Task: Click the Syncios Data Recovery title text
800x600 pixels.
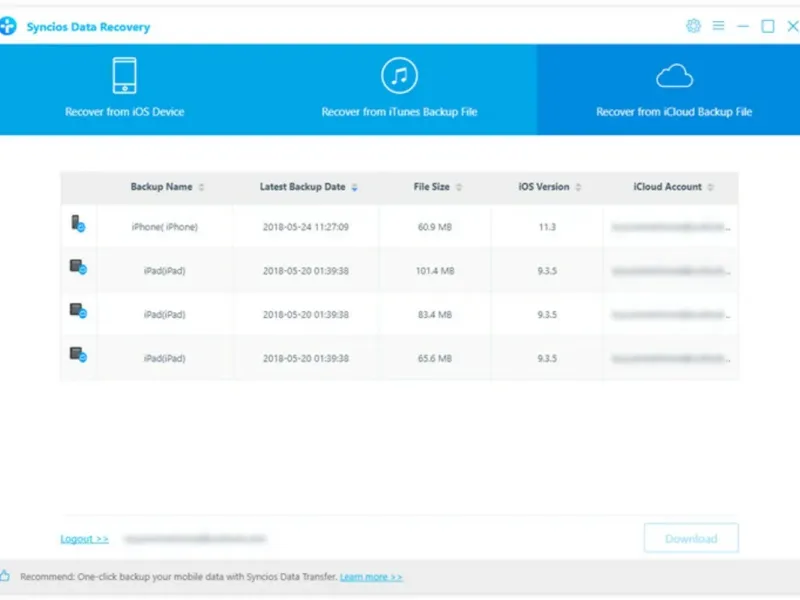Action: pos(88,27)
